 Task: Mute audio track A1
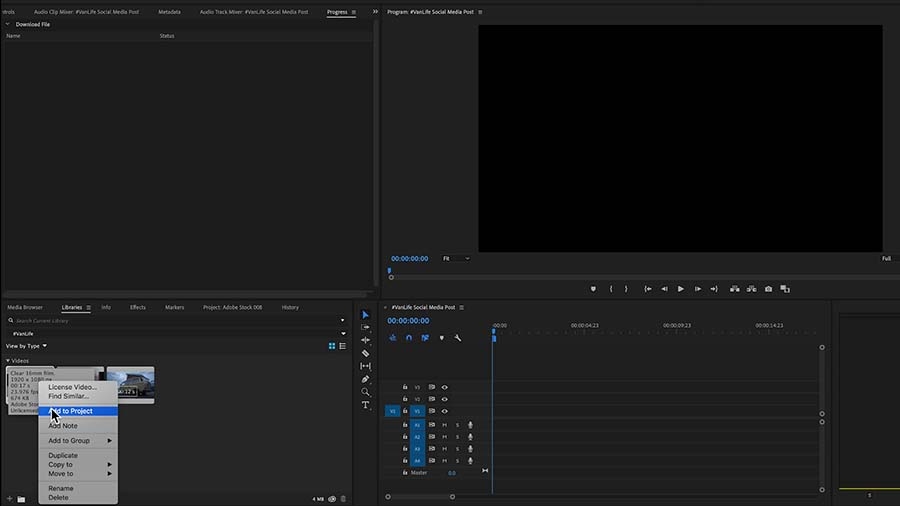tap(444, 425)
